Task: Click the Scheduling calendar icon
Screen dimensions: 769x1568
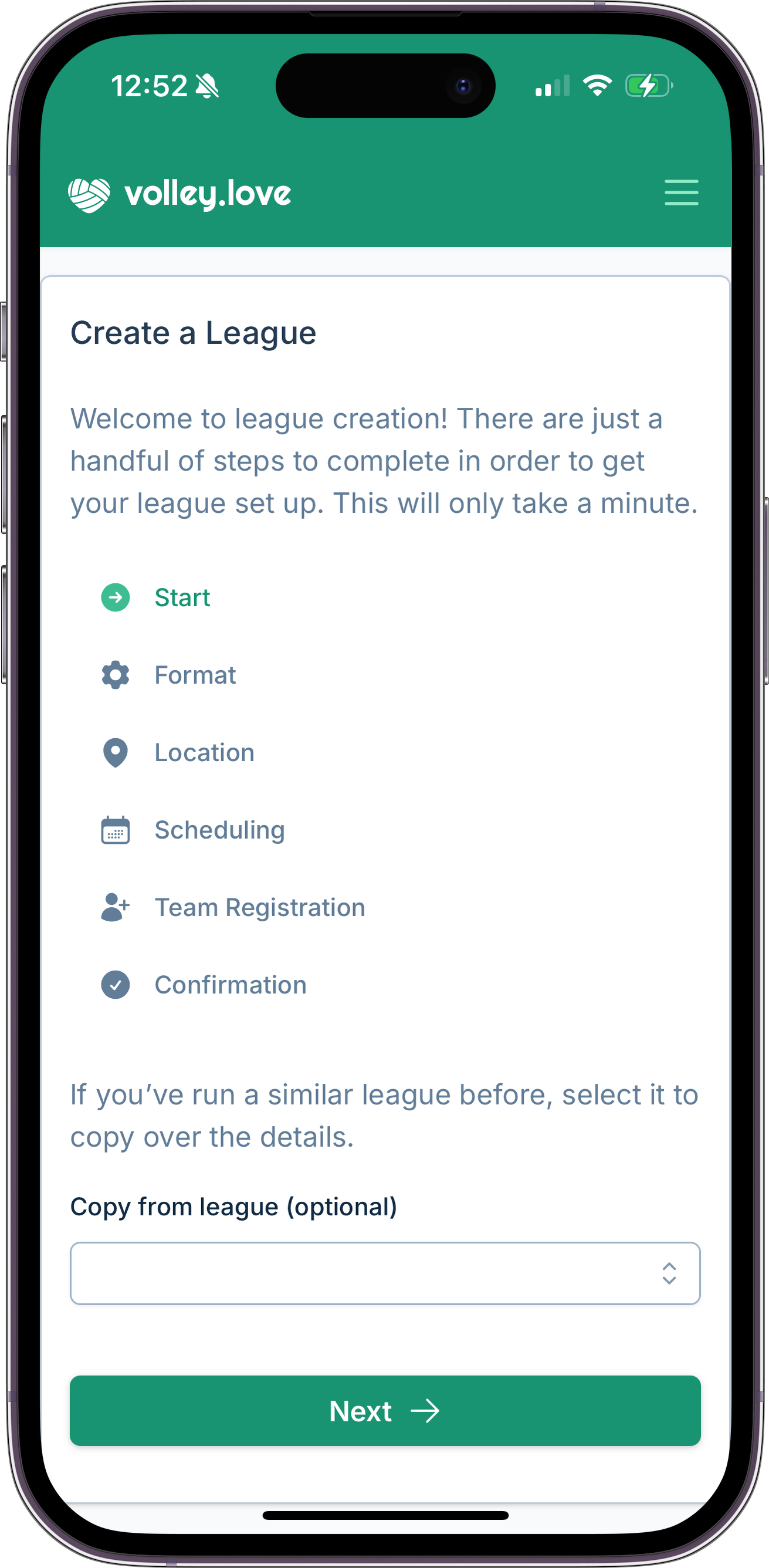Action: point(116,830)
